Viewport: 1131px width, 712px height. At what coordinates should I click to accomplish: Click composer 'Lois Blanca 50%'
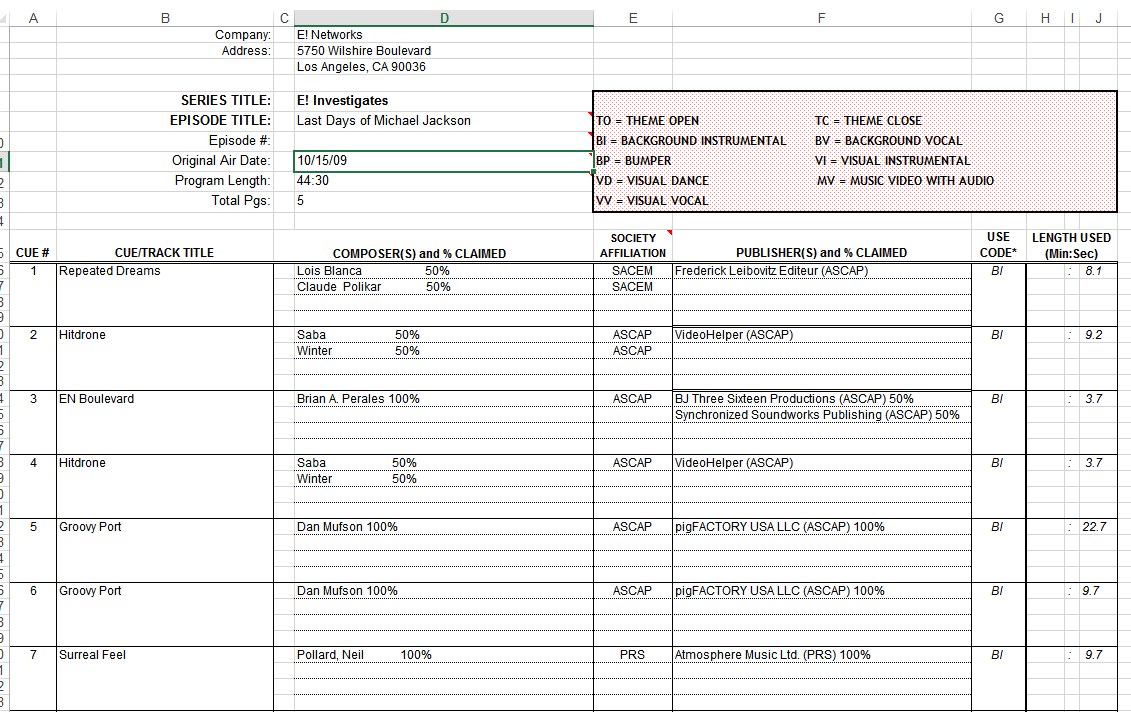coord(373,271)
